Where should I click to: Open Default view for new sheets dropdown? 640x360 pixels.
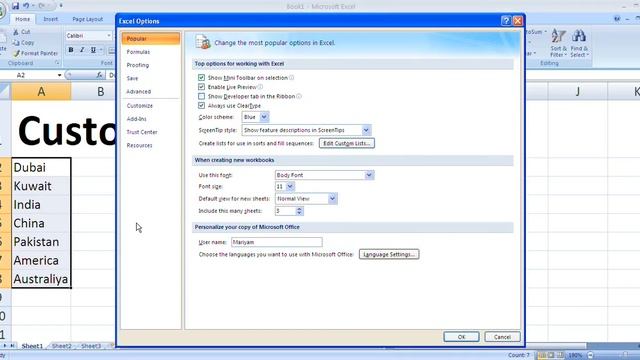coord(332,199)
